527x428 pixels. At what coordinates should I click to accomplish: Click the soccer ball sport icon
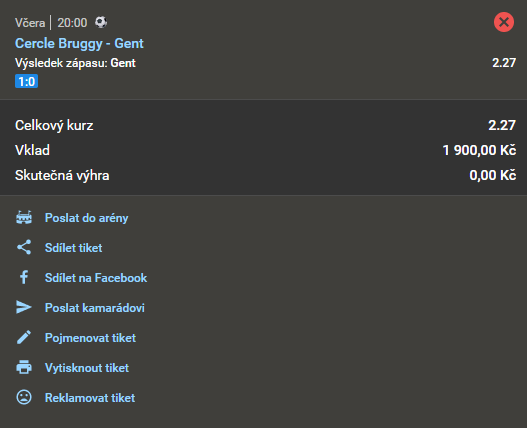pyautogui.click(x=101, y=23)
